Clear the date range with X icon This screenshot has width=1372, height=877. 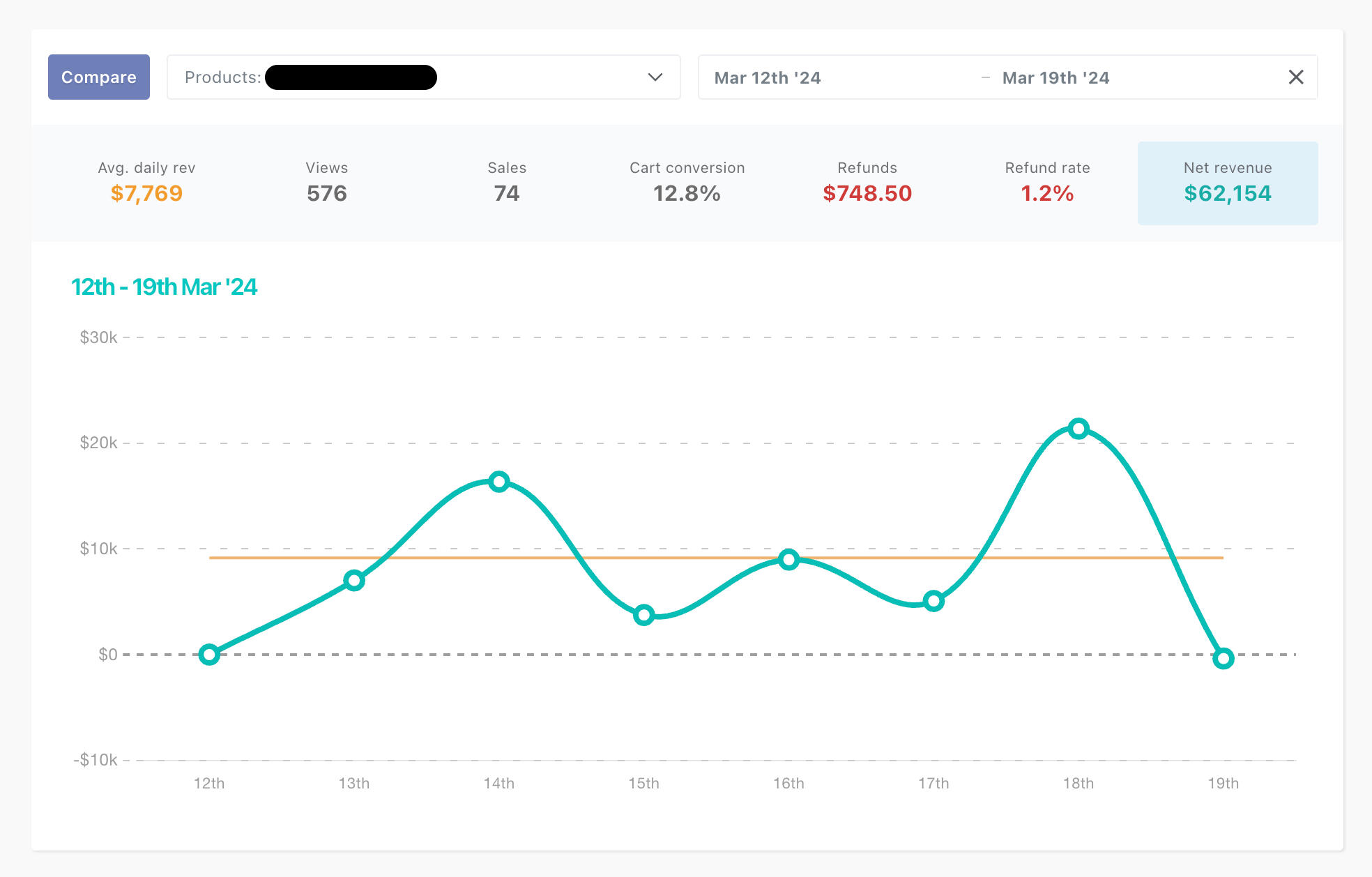pos(1295,77)
